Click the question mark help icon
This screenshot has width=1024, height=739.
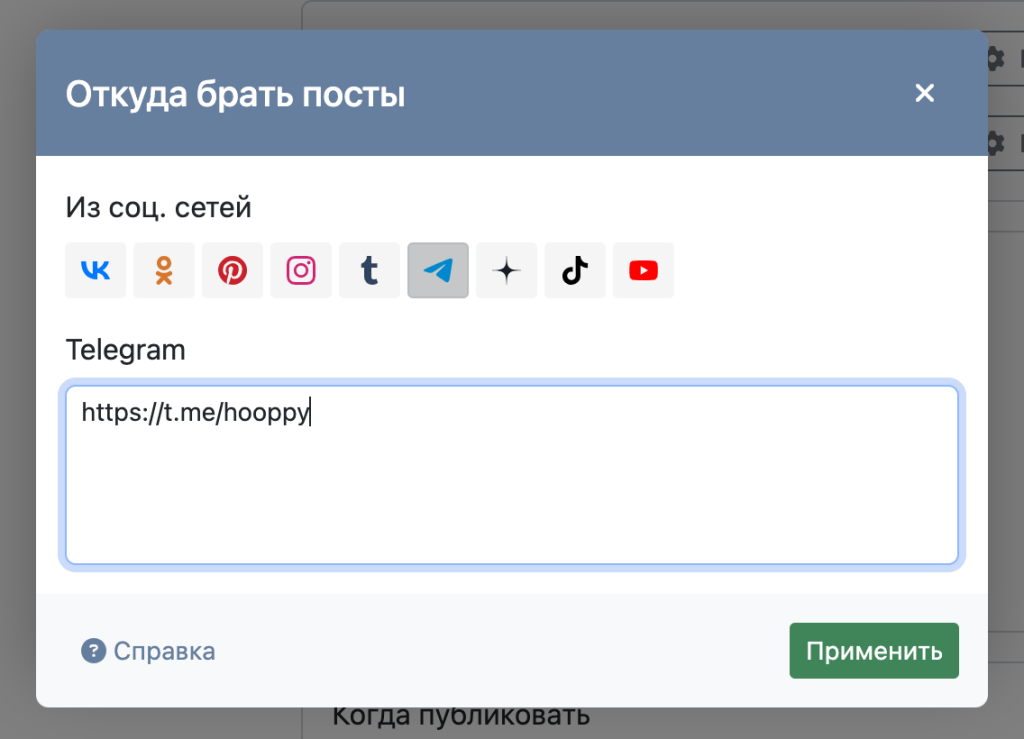(x=93, y=652)
